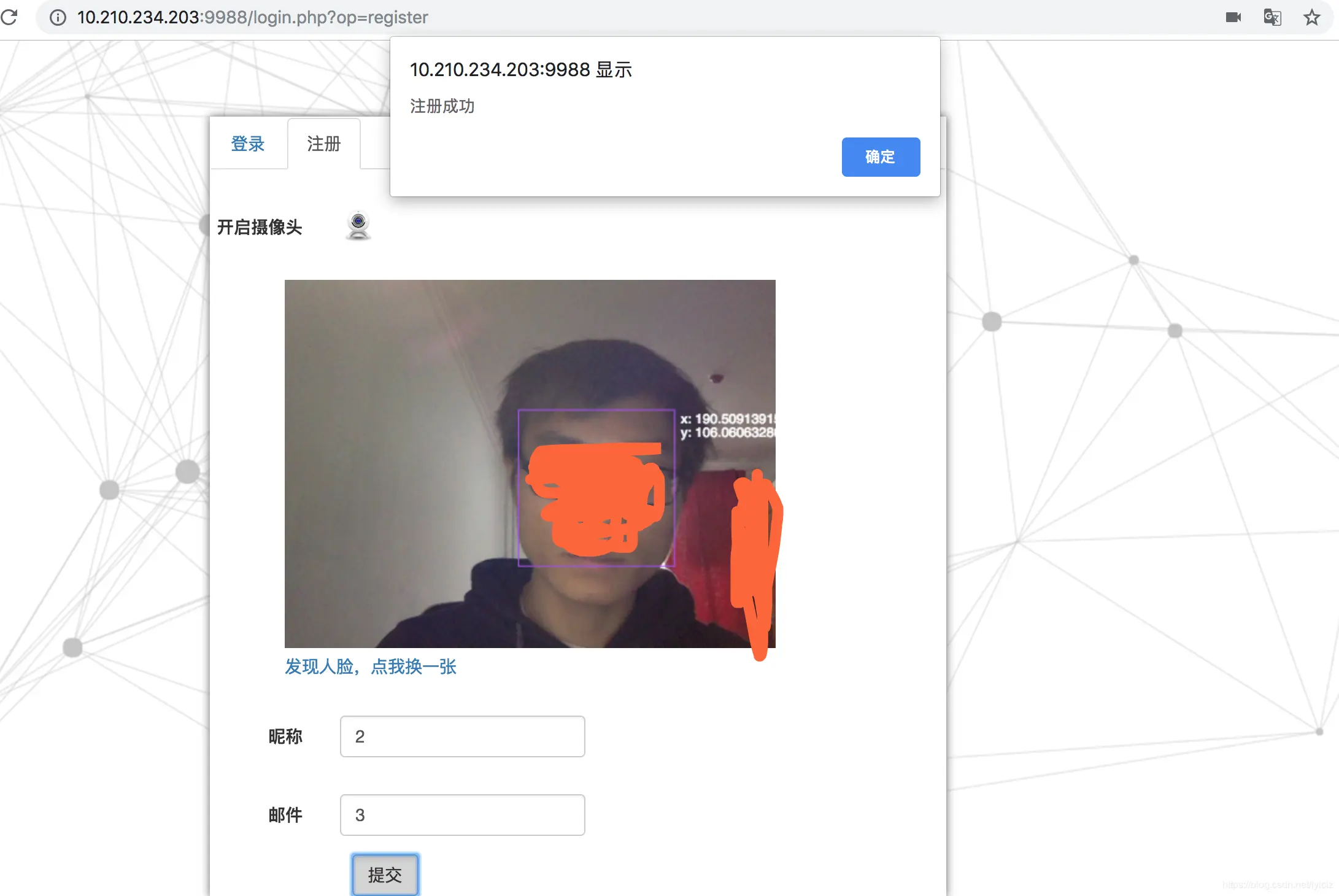Switch to the 登录 tab
This screenshot has height=896, width=1339.
(x=248, y=144)
